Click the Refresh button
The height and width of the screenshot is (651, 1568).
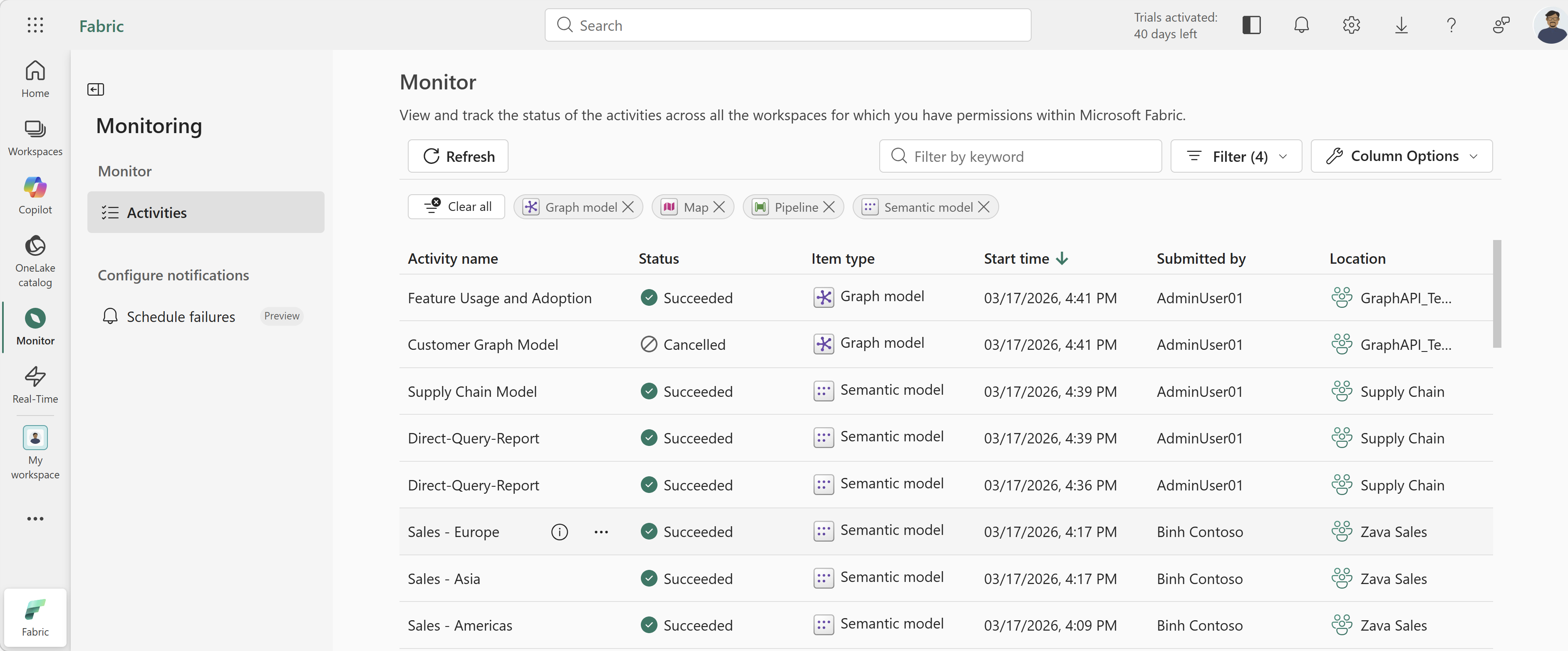[x=458, y=156]
